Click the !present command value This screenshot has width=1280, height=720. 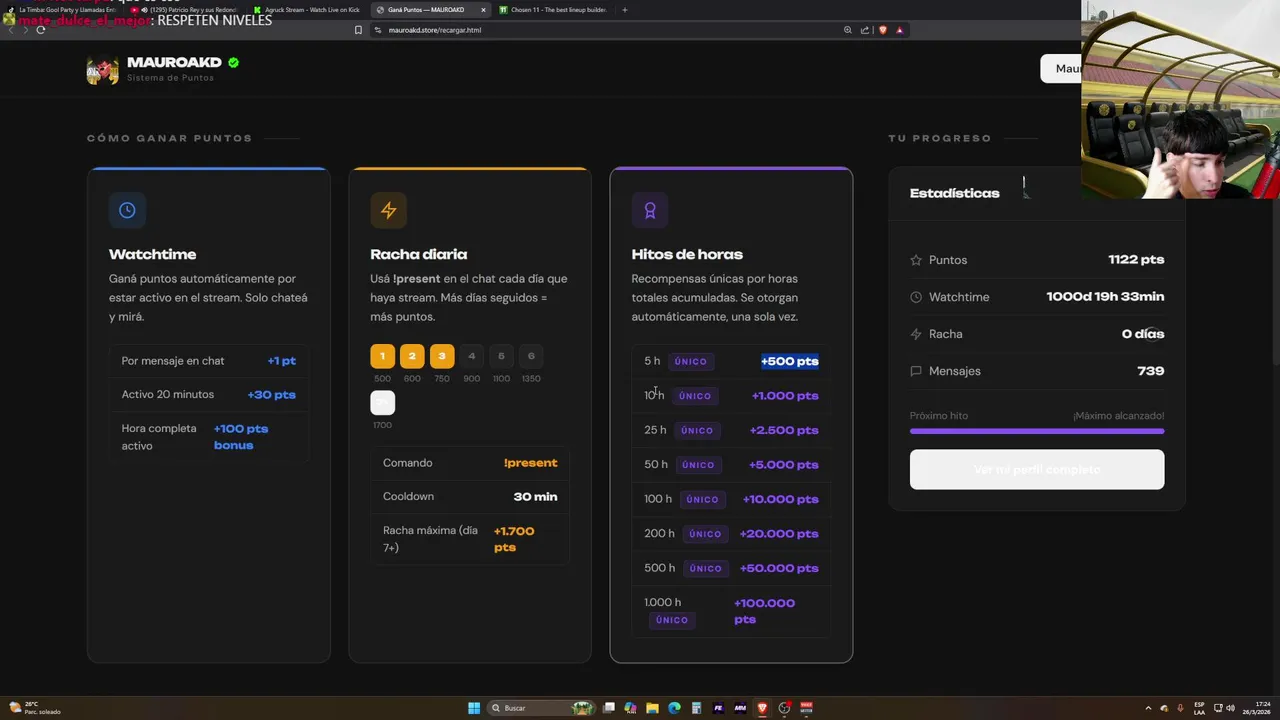point(531,463)
